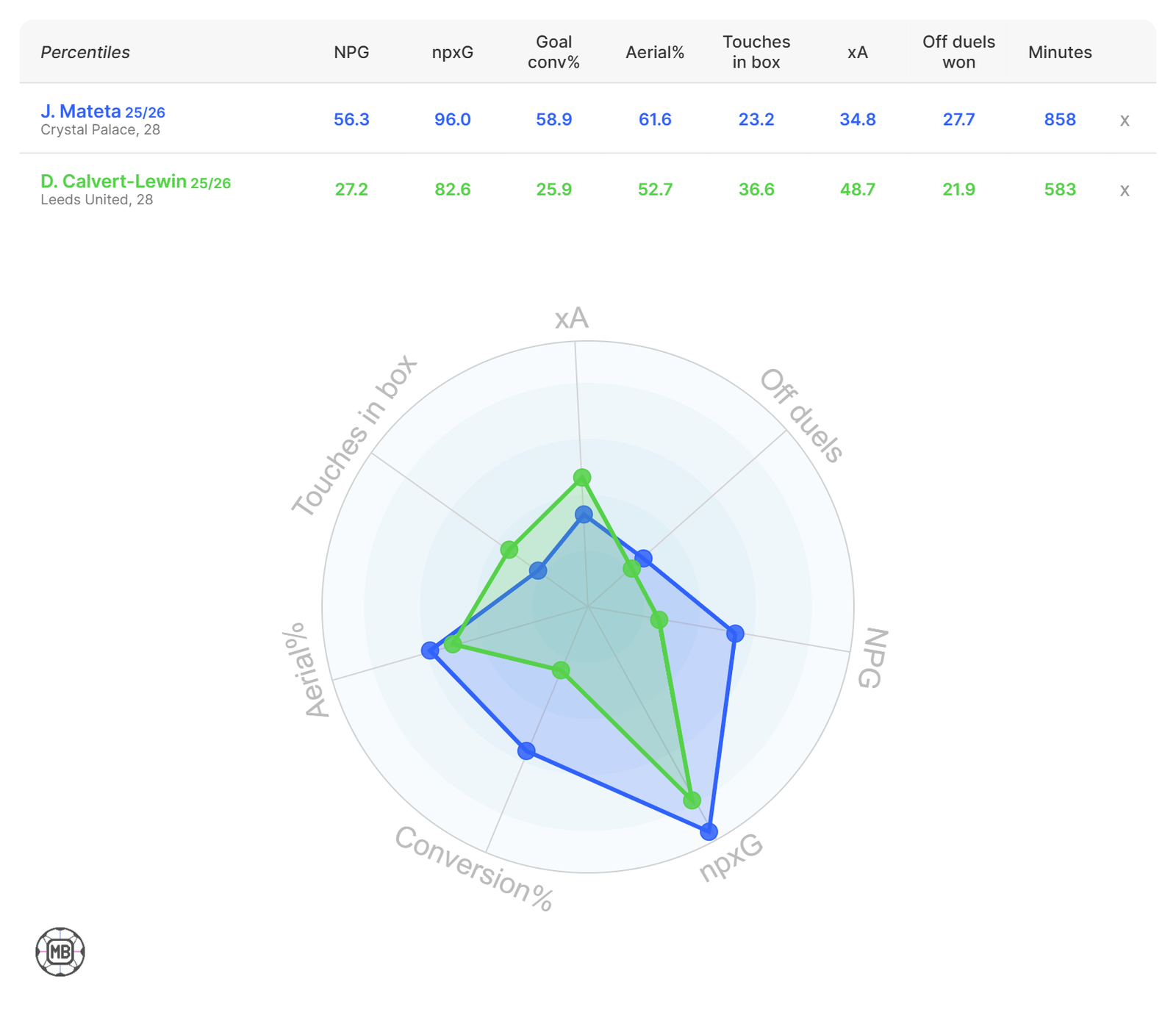Viewport: 1176px width, 1029px height.
Task: Click the Goal conv% column header
Action: [553, 52]
